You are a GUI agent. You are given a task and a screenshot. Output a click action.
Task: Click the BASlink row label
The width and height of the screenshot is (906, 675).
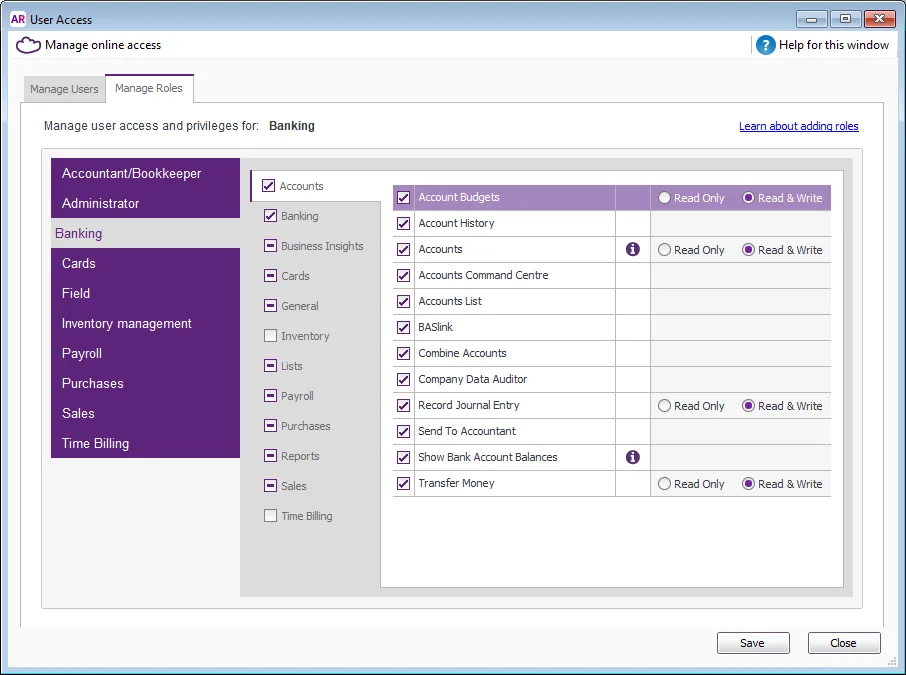[436, 327]
